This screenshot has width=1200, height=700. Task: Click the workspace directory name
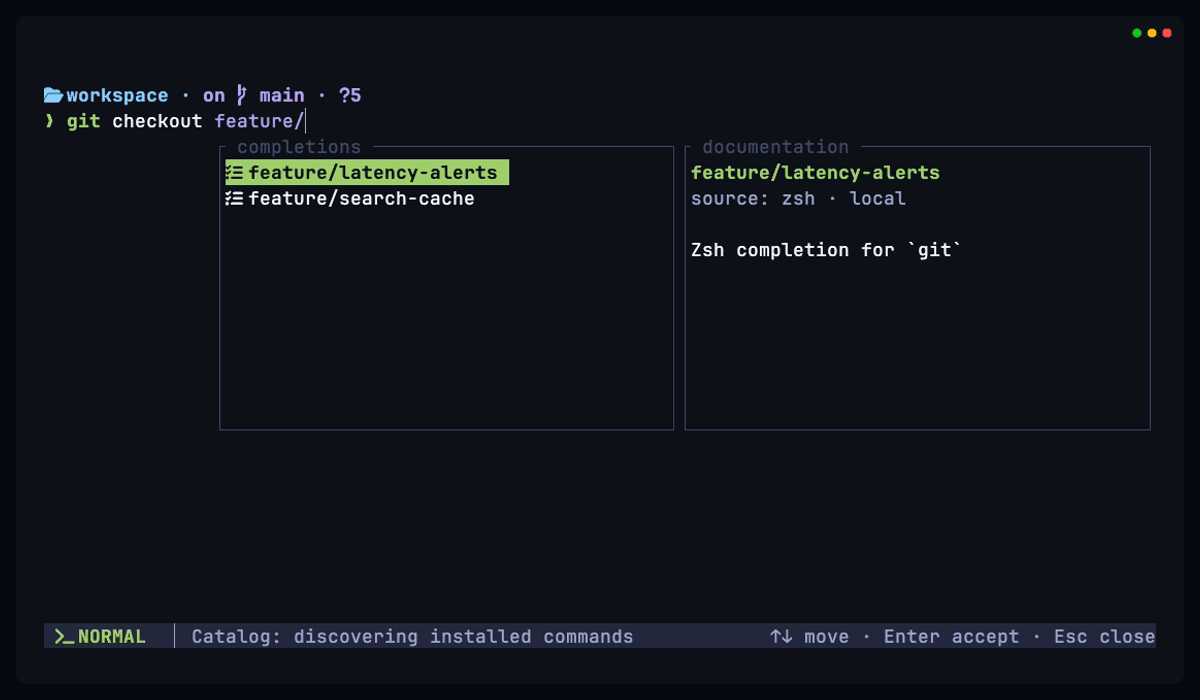coord(117,95)
